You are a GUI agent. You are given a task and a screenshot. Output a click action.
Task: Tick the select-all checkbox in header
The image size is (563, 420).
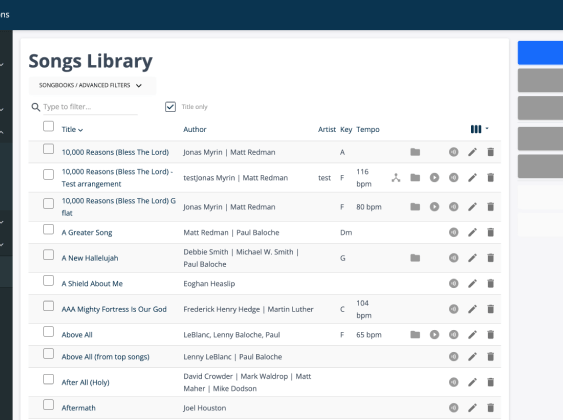48,126
